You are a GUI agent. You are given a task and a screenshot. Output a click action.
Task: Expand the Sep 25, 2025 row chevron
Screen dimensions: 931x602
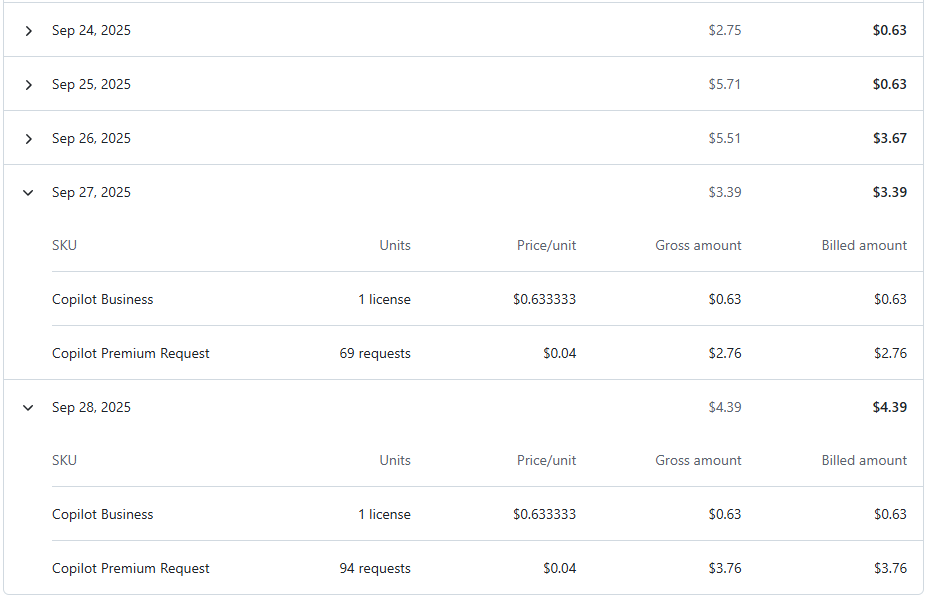pos(28,85)
